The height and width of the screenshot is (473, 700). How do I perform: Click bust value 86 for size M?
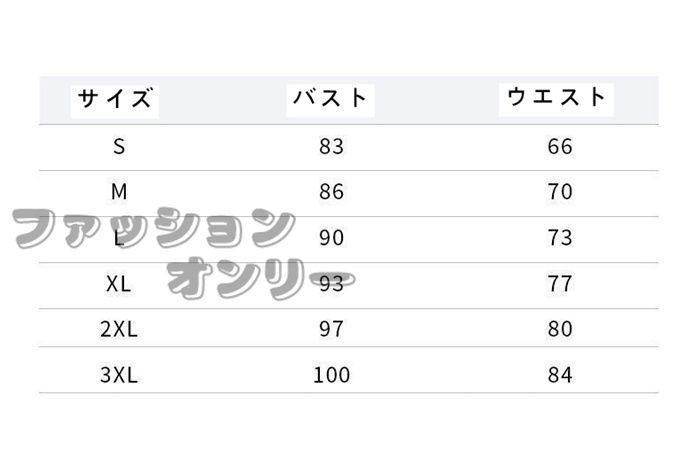(331, 192)
